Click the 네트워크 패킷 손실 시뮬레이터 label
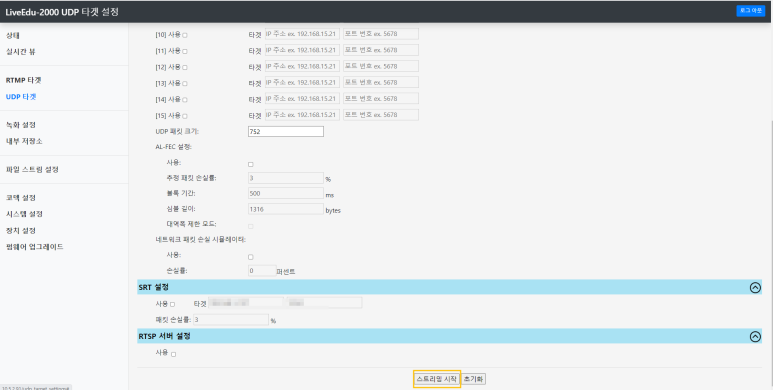 (x=201, y=240)
